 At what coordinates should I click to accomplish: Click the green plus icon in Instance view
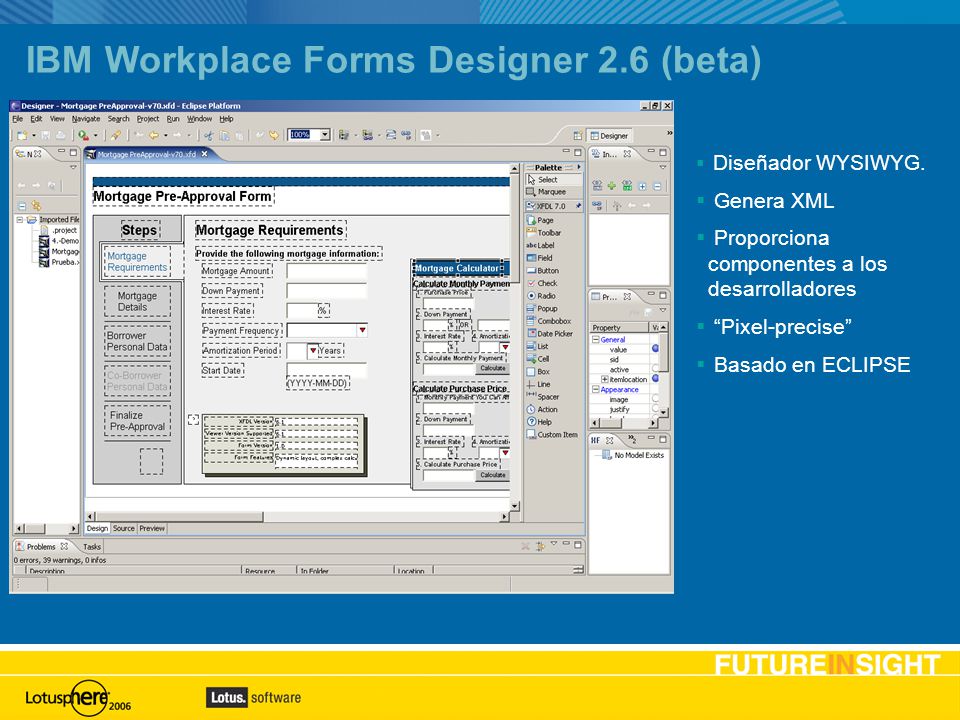611,186
